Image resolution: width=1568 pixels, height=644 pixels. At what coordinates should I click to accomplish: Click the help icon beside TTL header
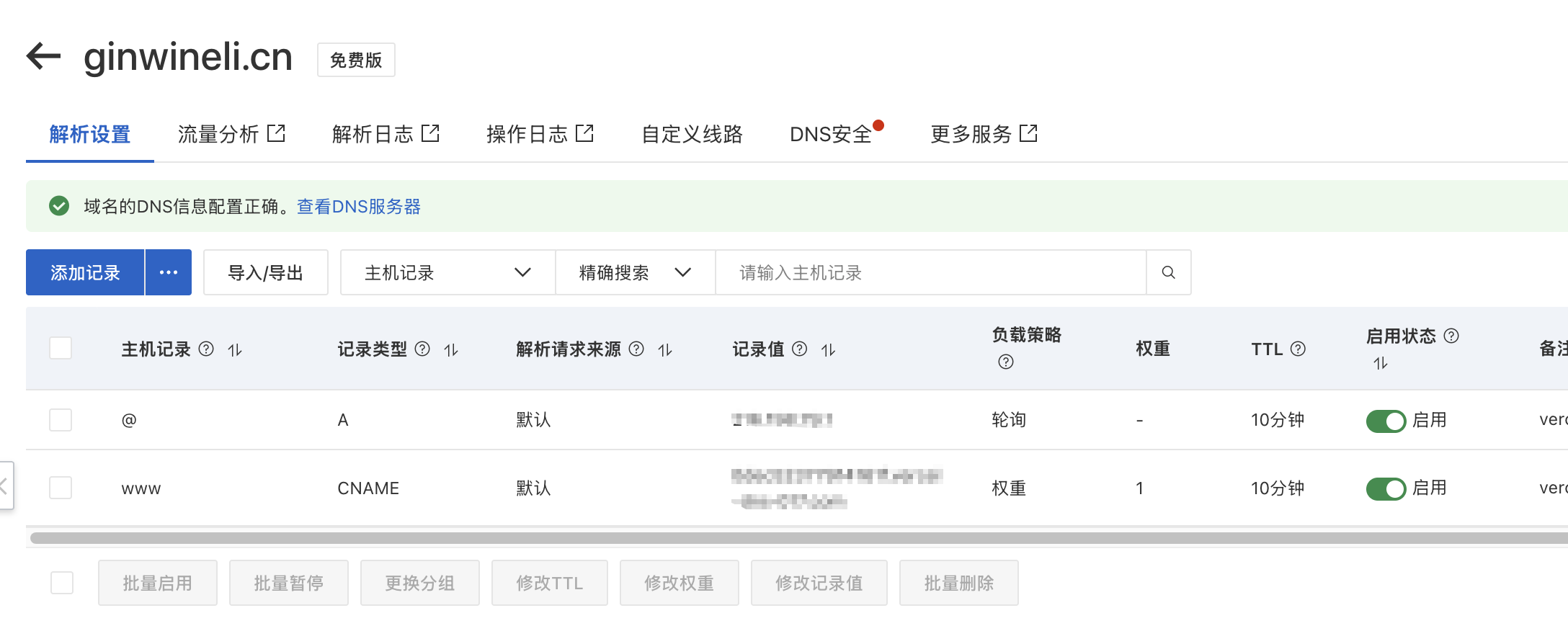[1298, 349]
